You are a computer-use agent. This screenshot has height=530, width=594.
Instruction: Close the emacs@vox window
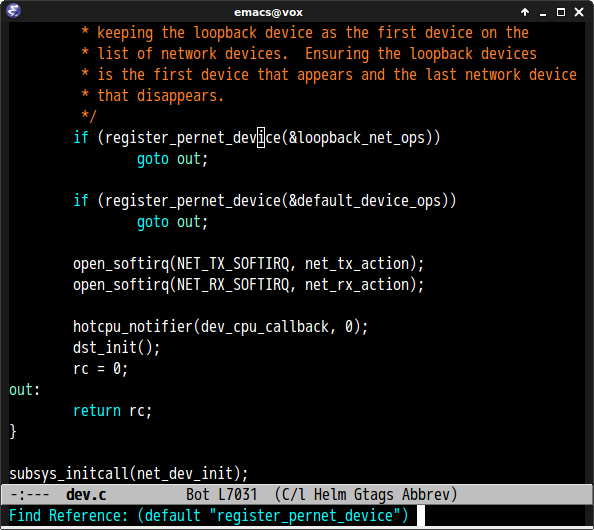579,12
